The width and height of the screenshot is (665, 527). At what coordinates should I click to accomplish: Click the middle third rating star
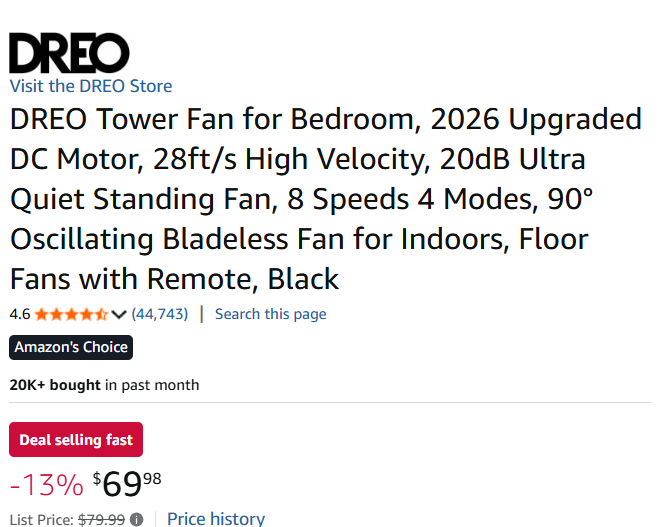point(71,314)
